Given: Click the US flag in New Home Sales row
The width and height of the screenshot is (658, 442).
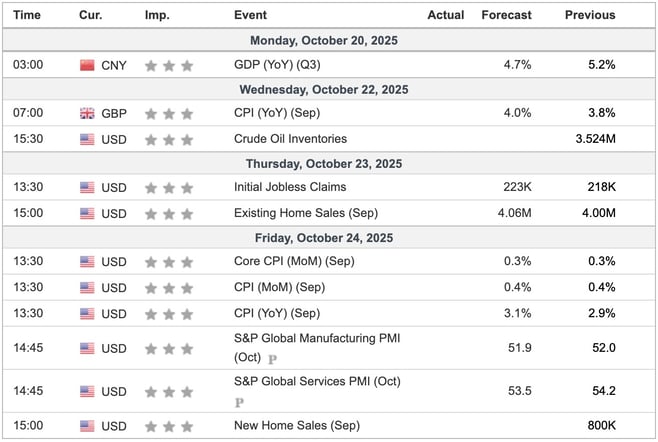Looking at the screenshot, I should click(x=87, y=427).
